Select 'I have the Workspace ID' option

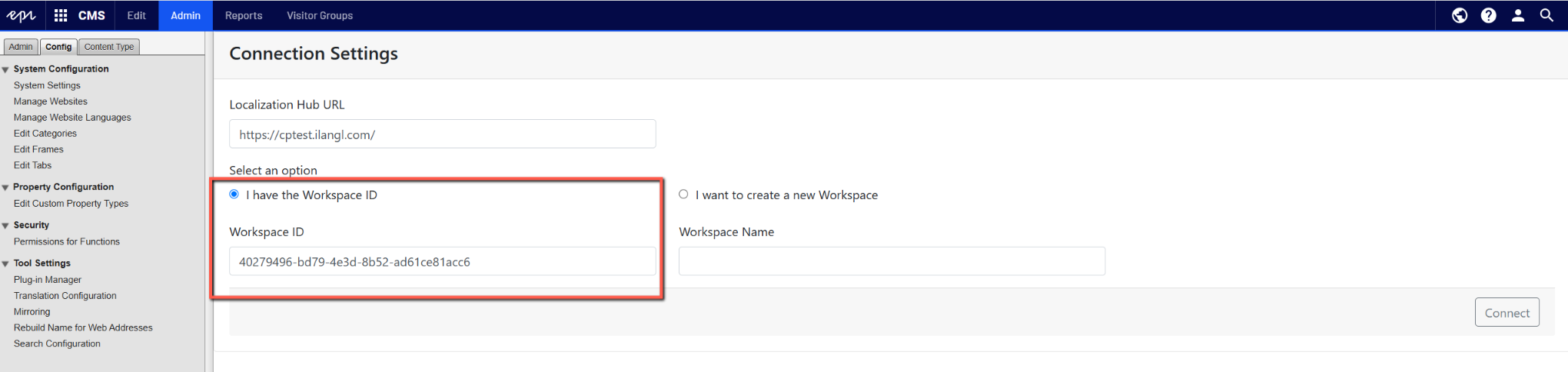234,194
